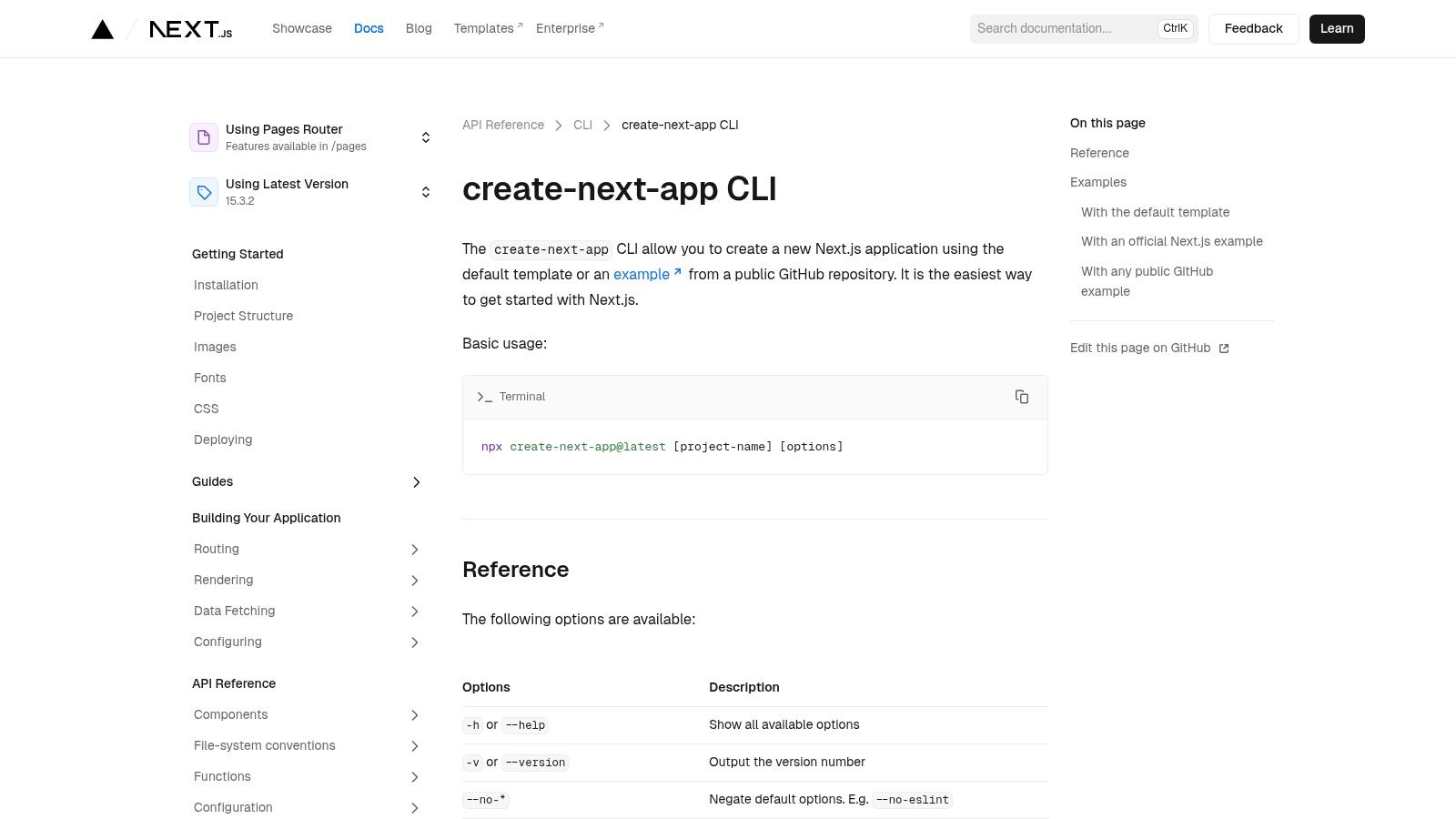1456x819 pixels.
Task: Jump to With the default template
Action: coord(1155,212)
